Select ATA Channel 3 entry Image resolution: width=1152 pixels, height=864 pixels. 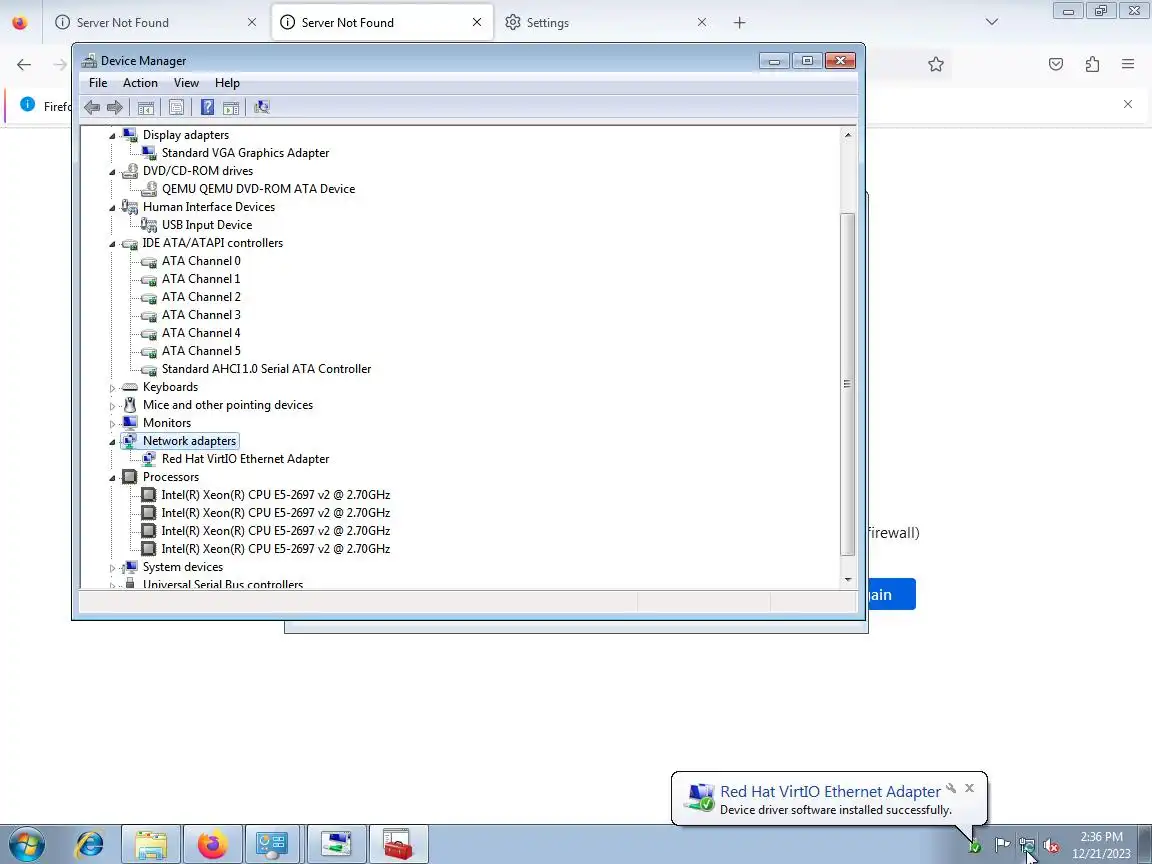tap(201, 314)
